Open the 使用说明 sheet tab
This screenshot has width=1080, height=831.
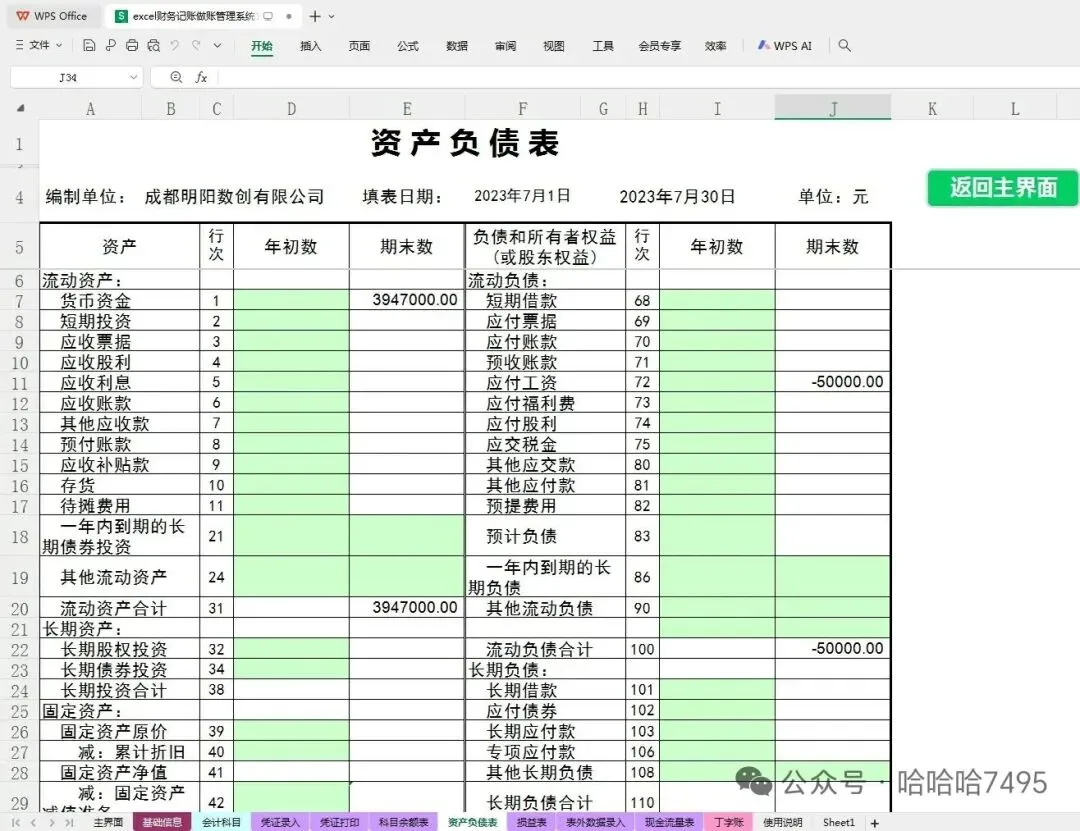coord(782,823)
